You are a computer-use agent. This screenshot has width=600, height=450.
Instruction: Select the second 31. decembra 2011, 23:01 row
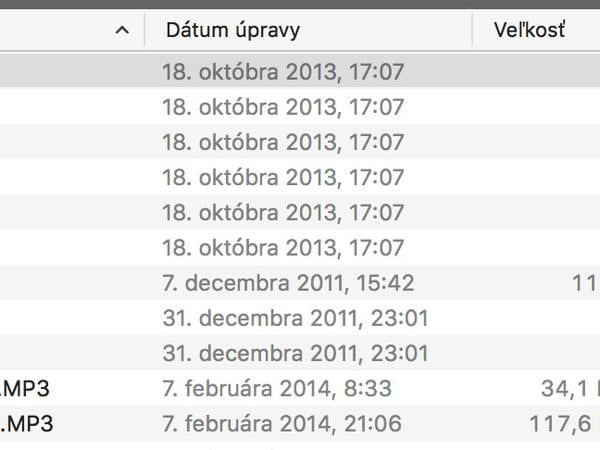tap(295, 353)
